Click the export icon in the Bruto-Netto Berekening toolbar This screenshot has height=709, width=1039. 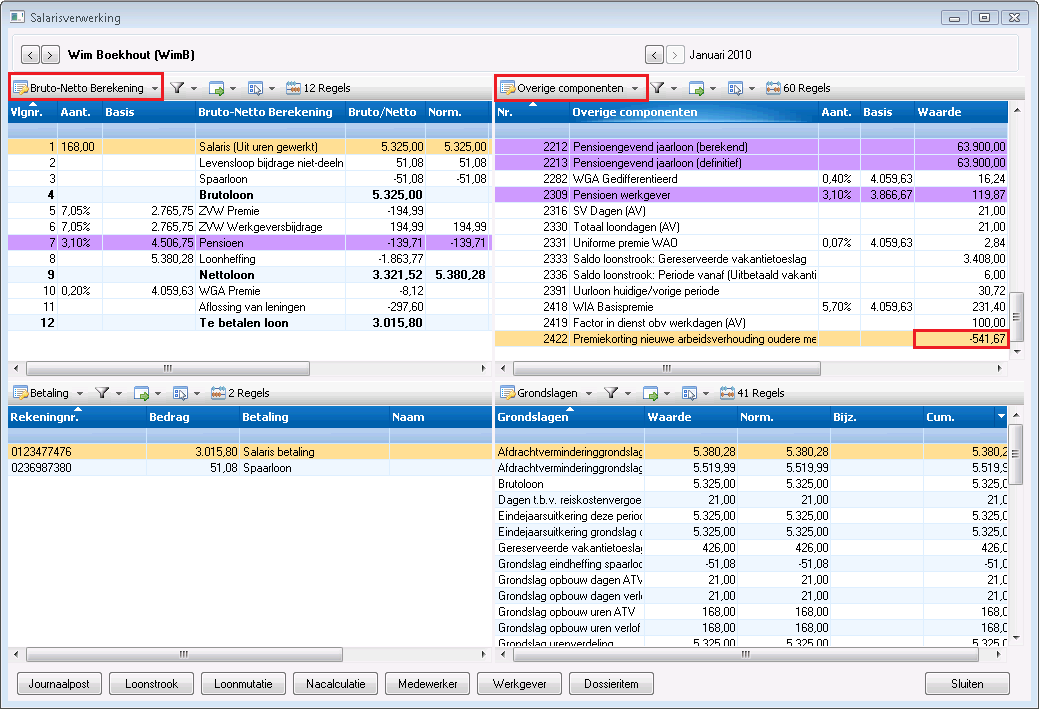(216, 88)
